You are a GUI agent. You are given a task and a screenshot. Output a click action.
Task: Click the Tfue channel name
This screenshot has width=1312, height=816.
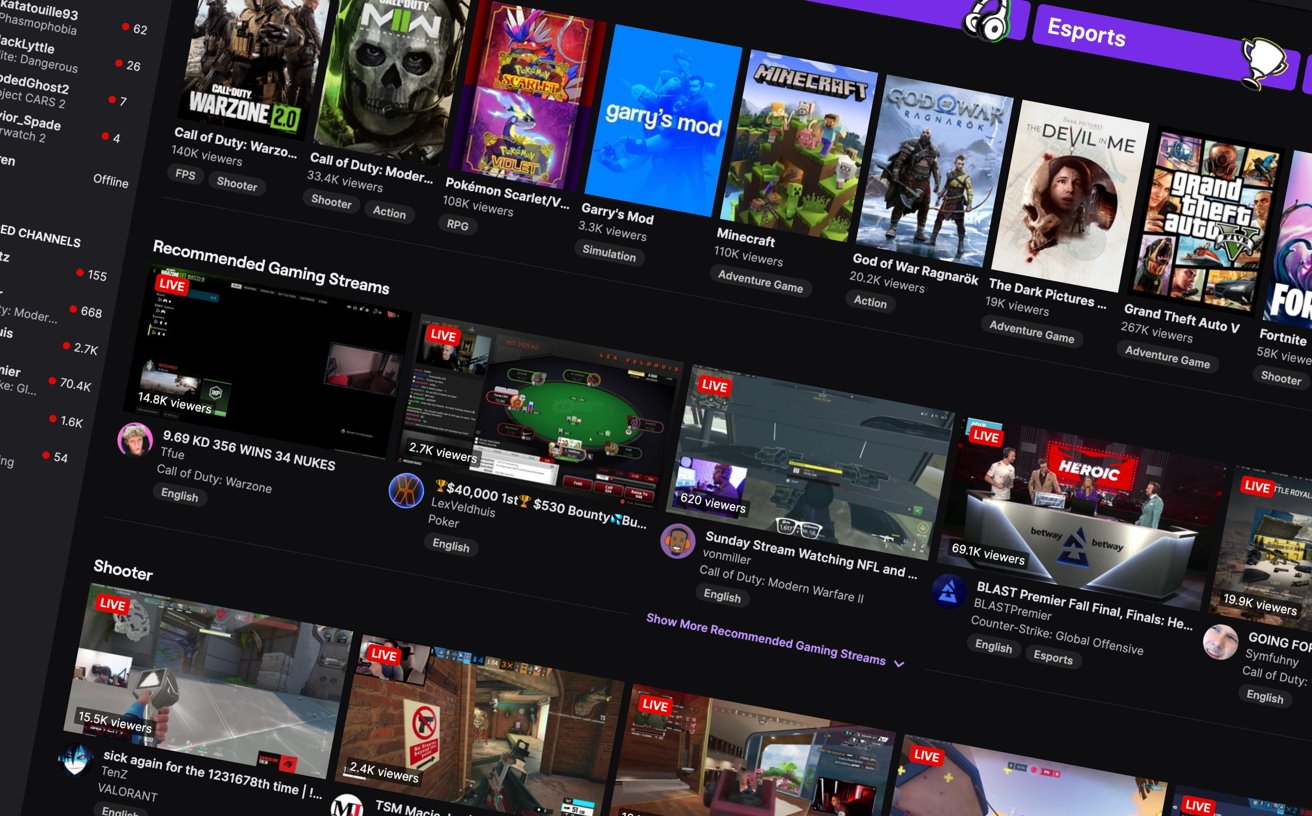click(x=173, y=453)
